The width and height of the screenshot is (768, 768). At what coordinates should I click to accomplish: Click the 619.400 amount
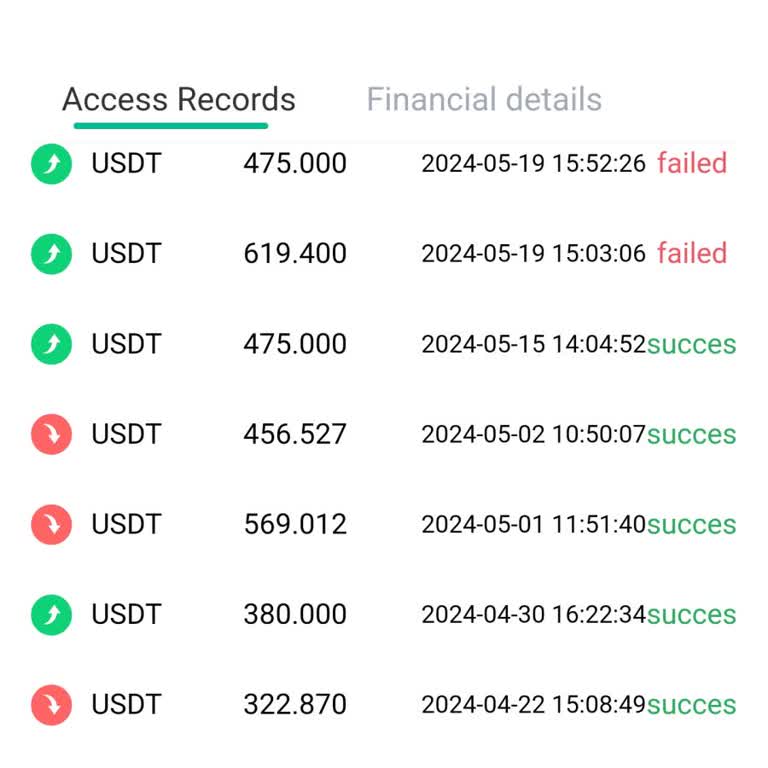[295, 254]
